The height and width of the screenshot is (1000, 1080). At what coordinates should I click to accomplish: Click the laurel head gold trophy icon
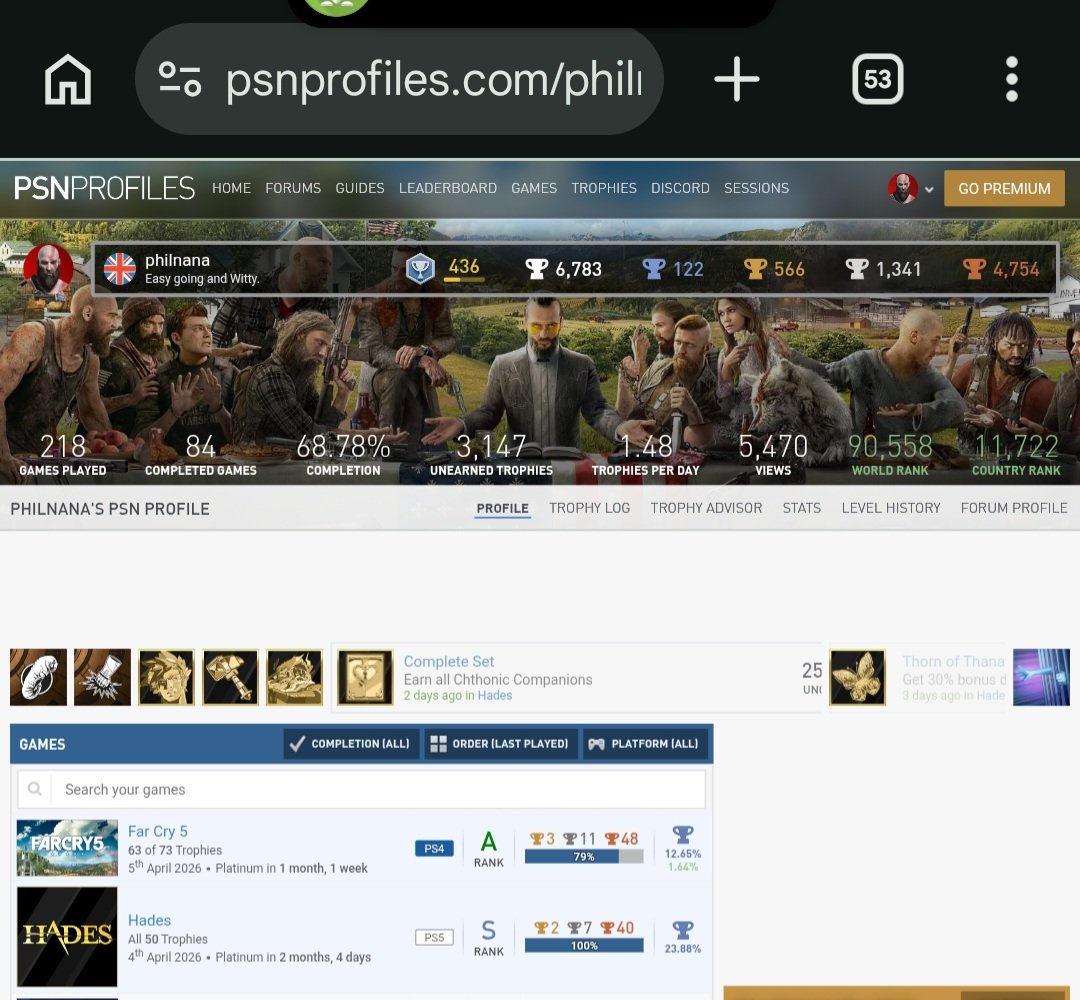coord(166,677)
